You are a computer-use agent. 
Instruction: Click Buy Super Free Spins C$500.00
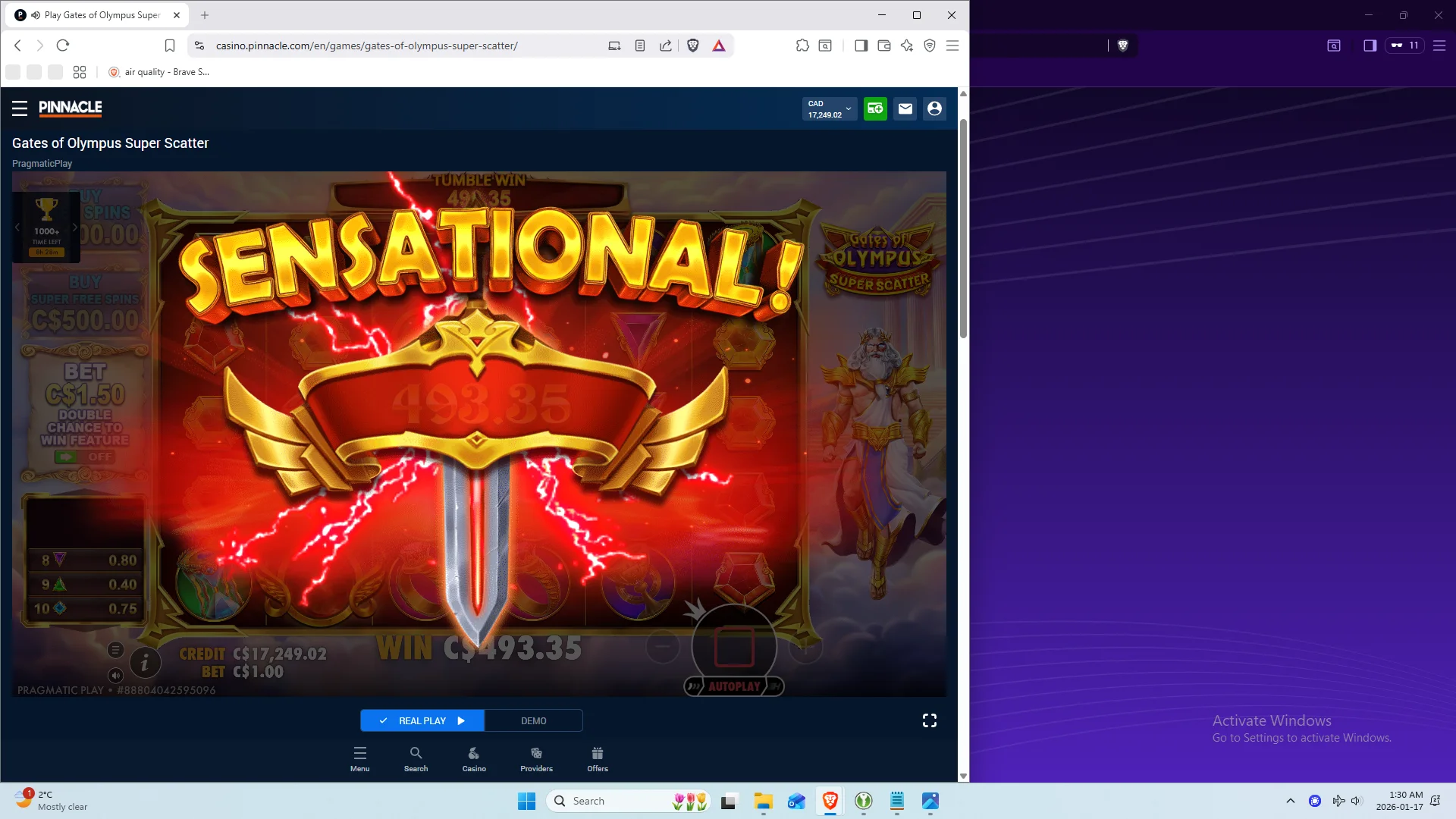85,304
